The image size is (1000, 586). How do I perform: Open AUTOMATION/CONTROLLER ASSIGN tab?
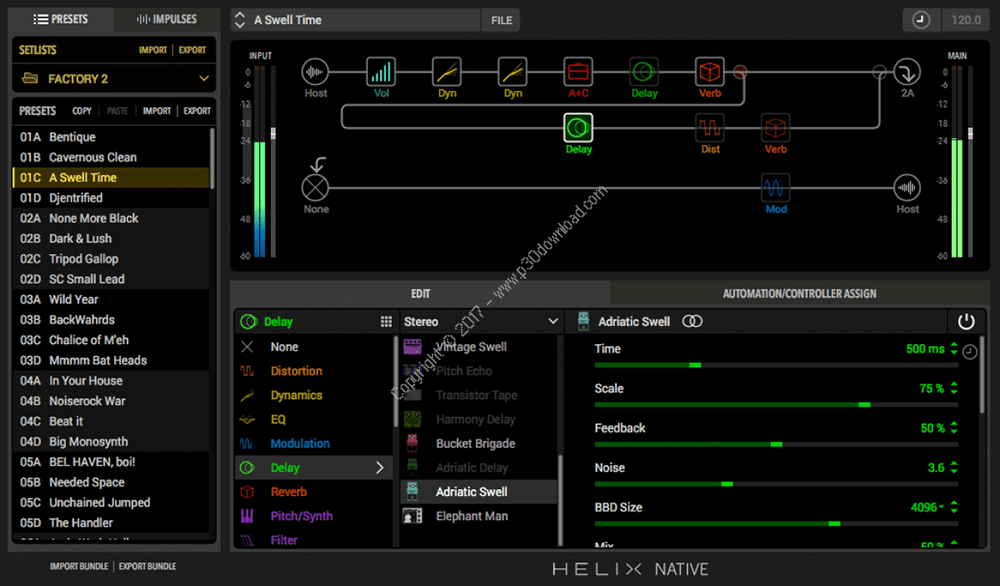799,294
